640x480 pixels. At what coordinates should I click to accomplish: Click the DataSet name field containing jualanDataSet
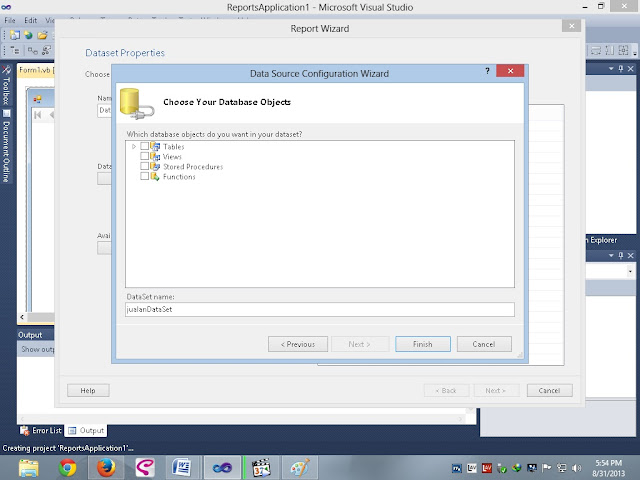coord(320,309)
